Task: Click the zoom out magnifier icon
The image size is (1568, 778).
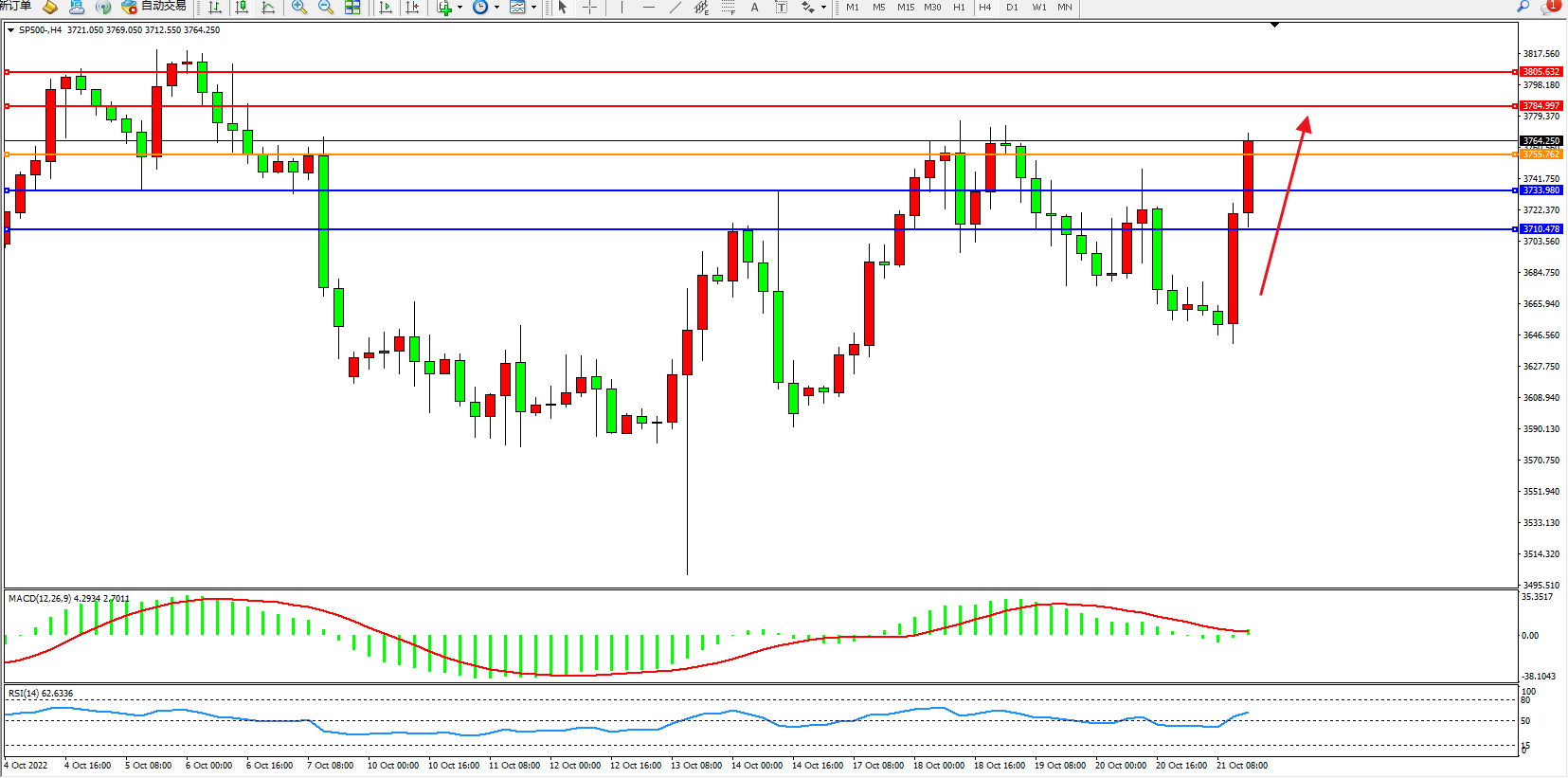Action: coord(326,8)
